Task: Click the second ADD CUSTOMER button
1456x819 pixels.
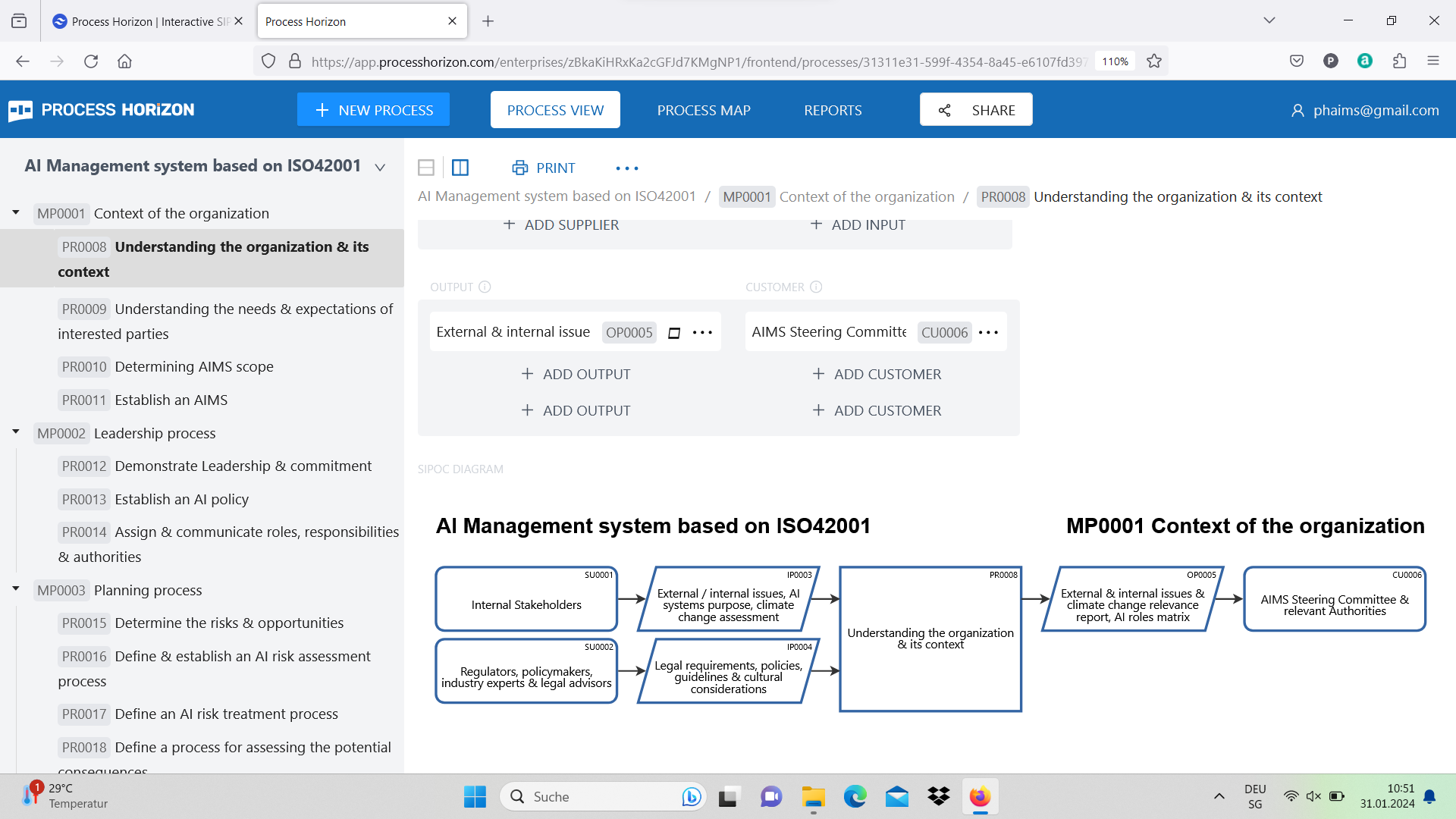Action: (x=877, y=410)
